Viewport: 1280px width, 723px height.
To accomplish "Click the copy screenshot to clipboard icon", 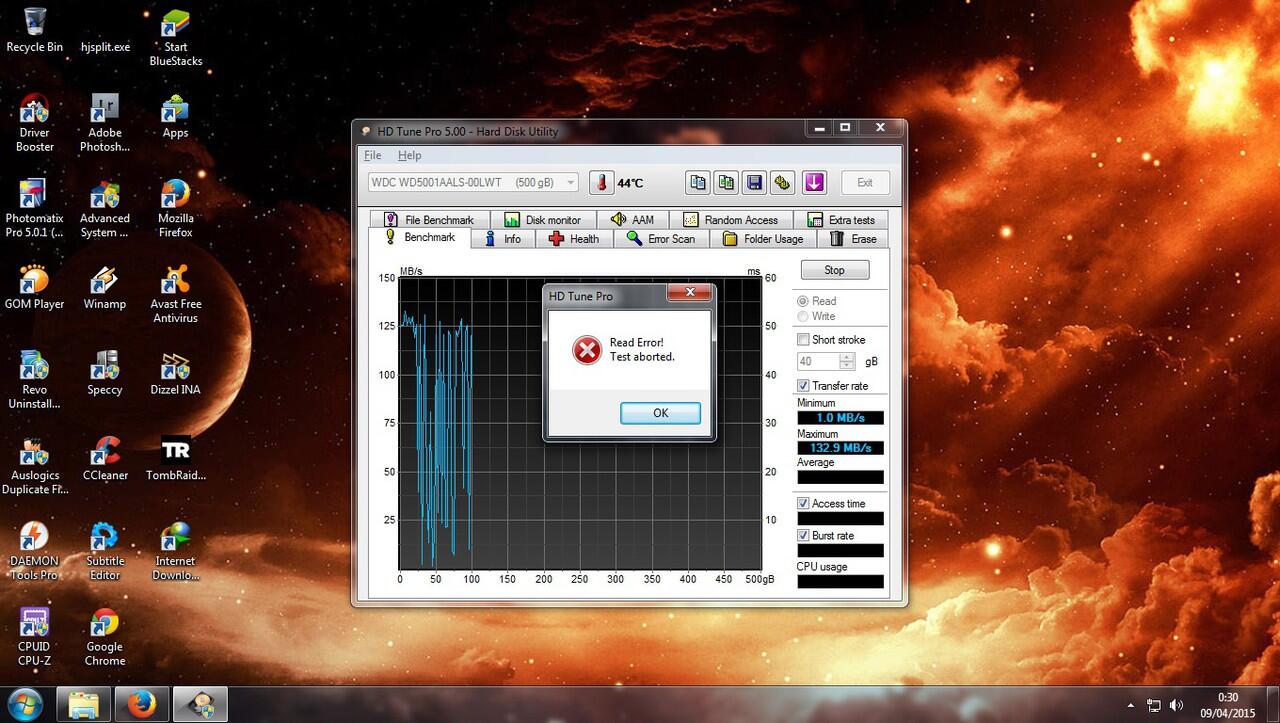I will click(727, 182).
